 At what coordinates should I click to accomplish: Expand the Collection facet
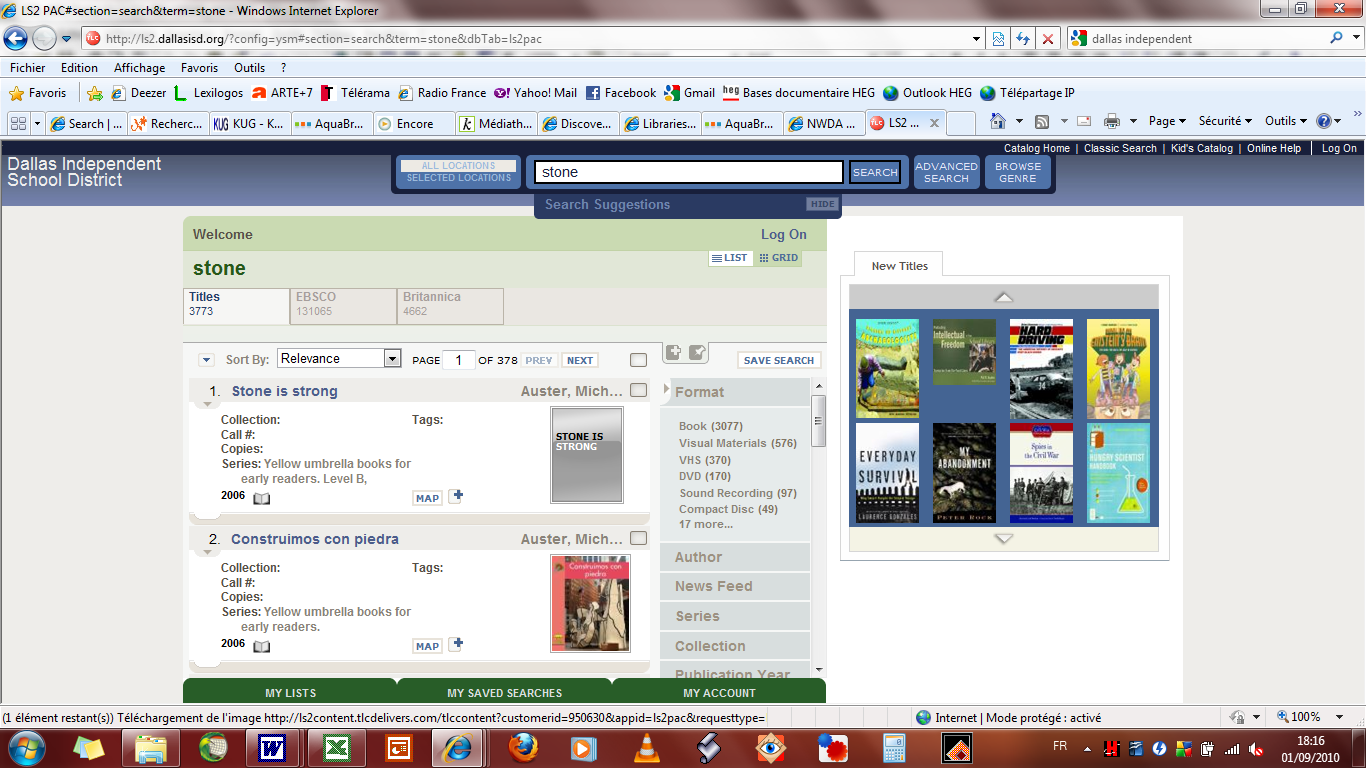pyautogui.click(x=735, y=646)
